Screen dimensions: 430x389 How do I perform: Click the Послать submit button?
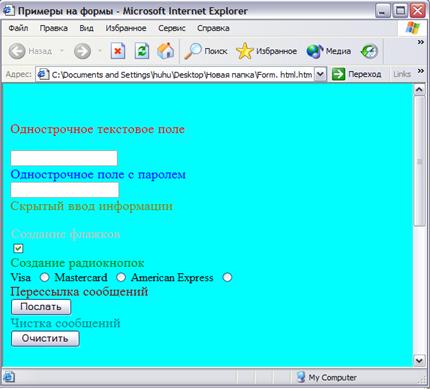[x=41, y=307]
